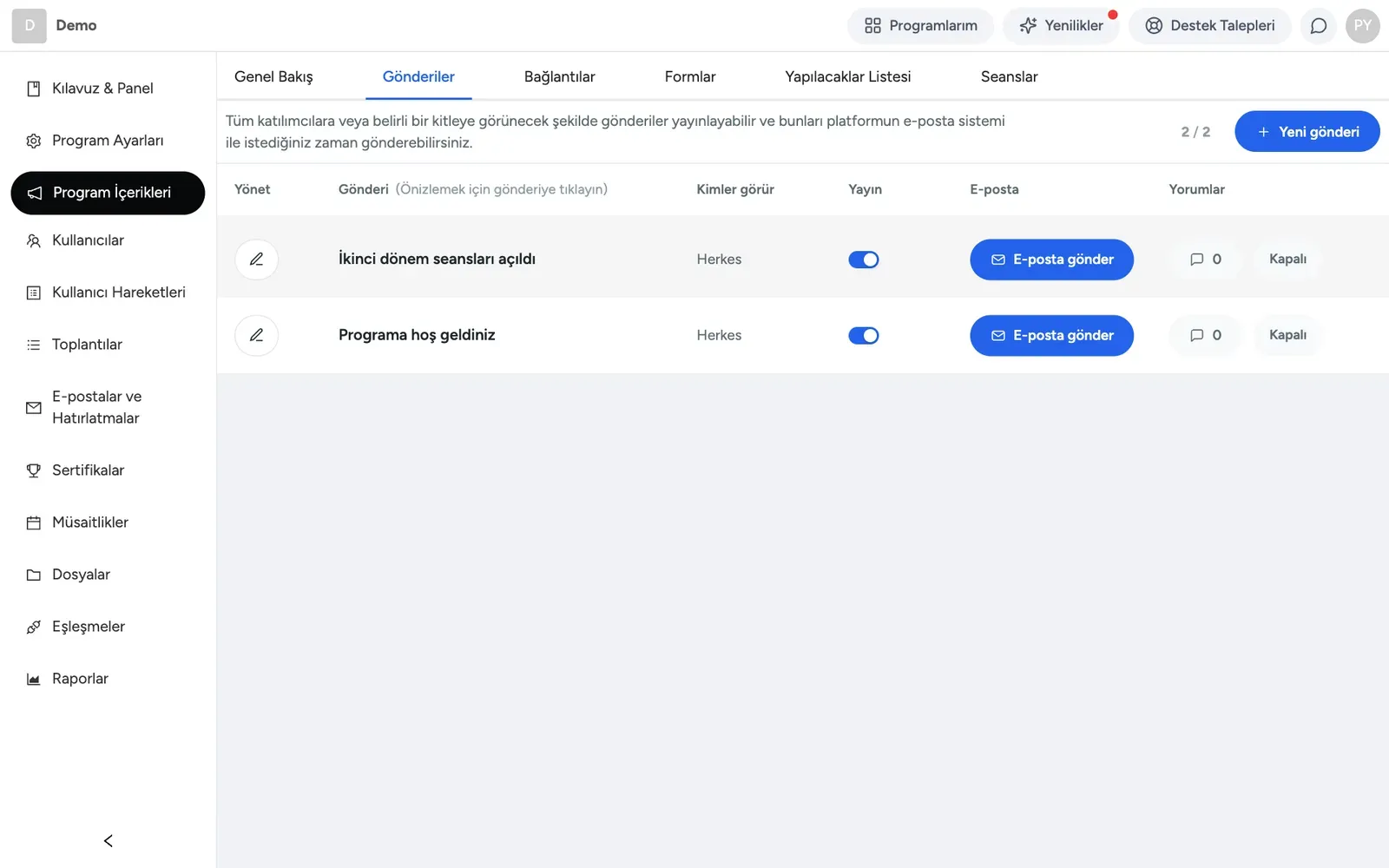Viewport: 1389px width, 868px height.
Task: Toggle Yayın for İkinci dönem seansları açıldı
Action: [864, 260]
